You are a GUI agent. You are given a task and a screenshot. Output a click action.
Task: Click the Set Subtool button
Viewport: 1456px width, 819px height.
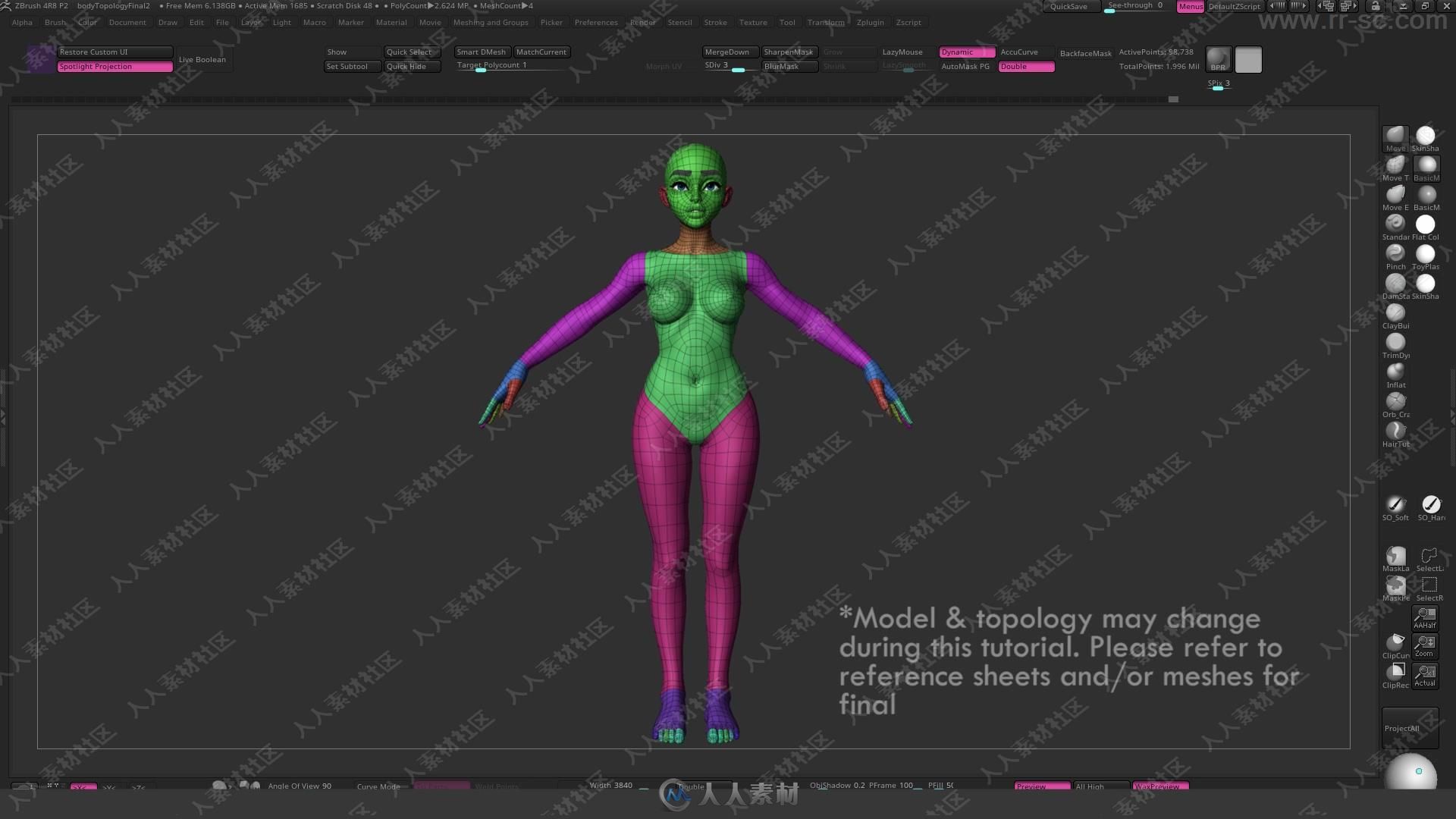pos(353,67)
